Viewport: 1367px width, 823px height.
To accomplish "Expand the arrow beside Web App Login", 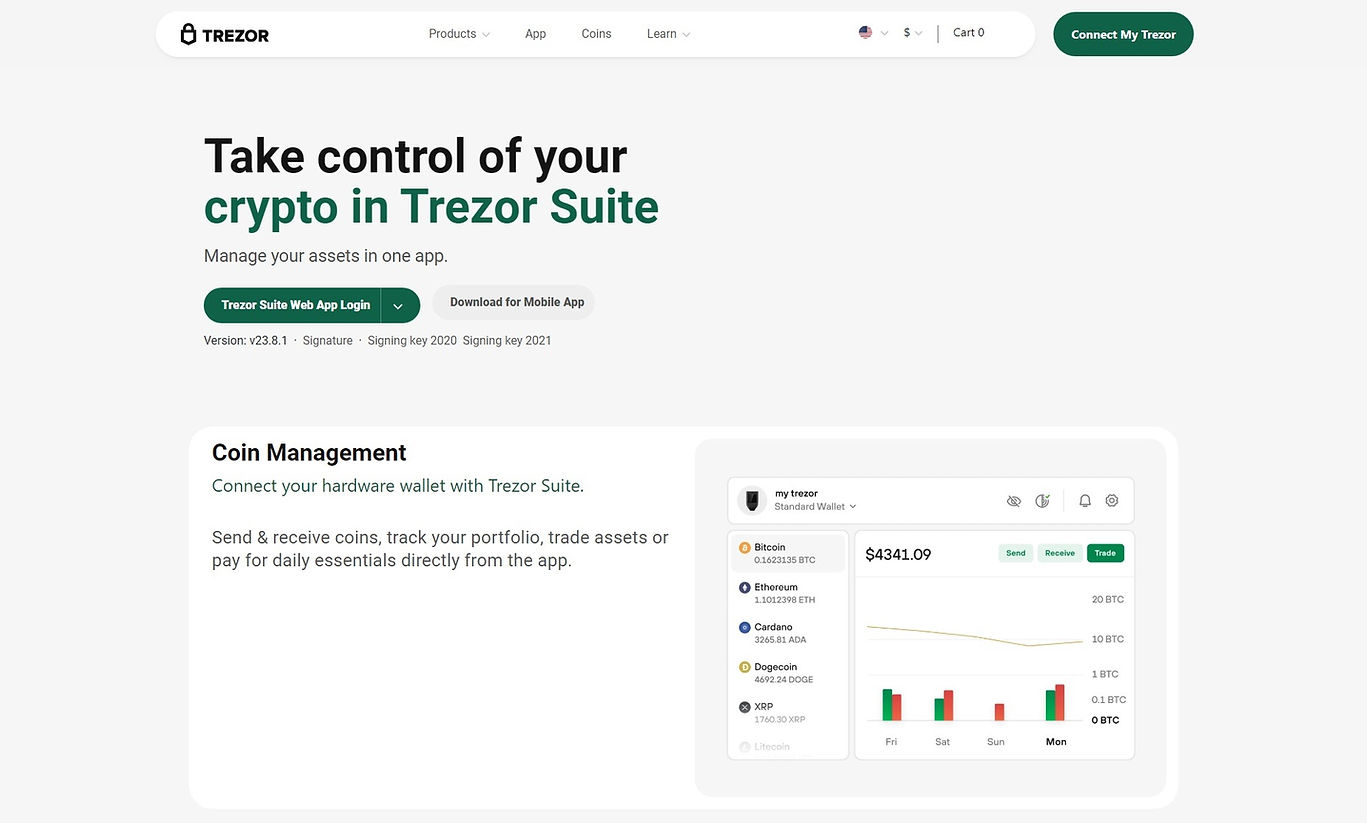I will coord(399,306).
